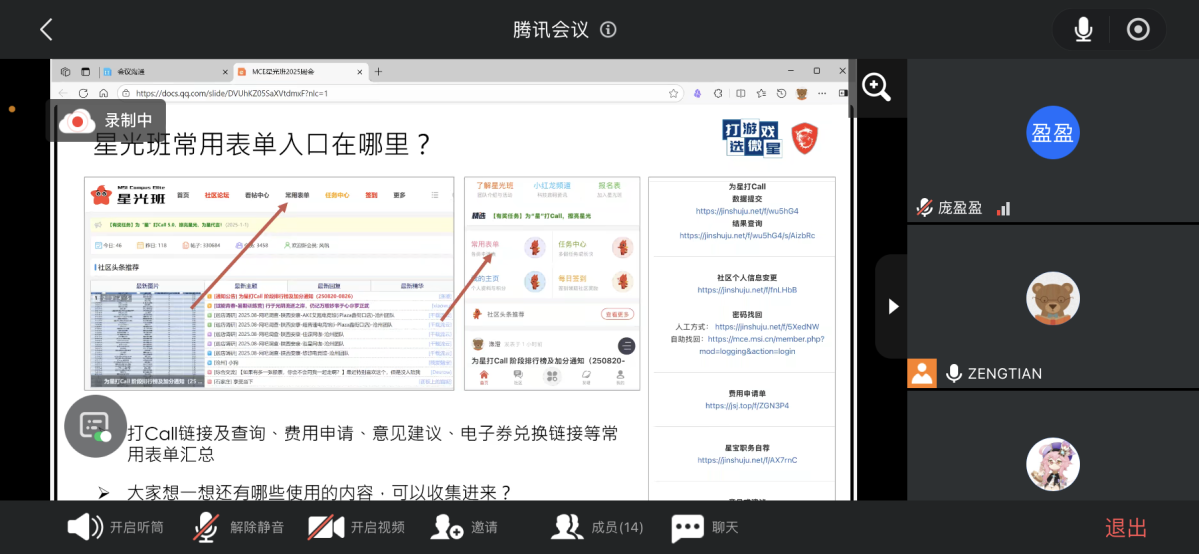This screenshot has width=1199, height=554.
Task: Zoom the shared screen with the magnifier icon
Action: (x=876, y=87)
